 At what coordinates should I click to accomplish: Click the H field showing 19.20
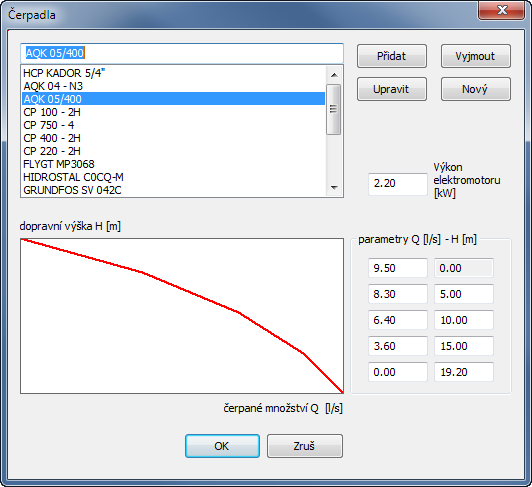coord(464,372)
